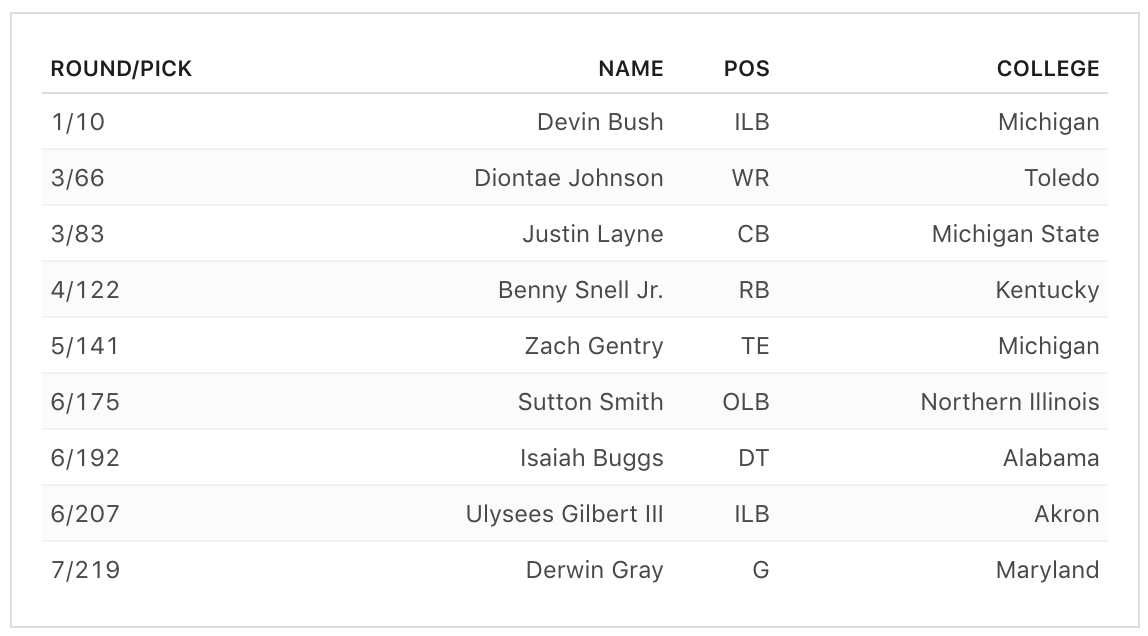1148x636 pixels.
Task: Click the NAME column header
Action: pyautogui.click(x=630, y=69)
